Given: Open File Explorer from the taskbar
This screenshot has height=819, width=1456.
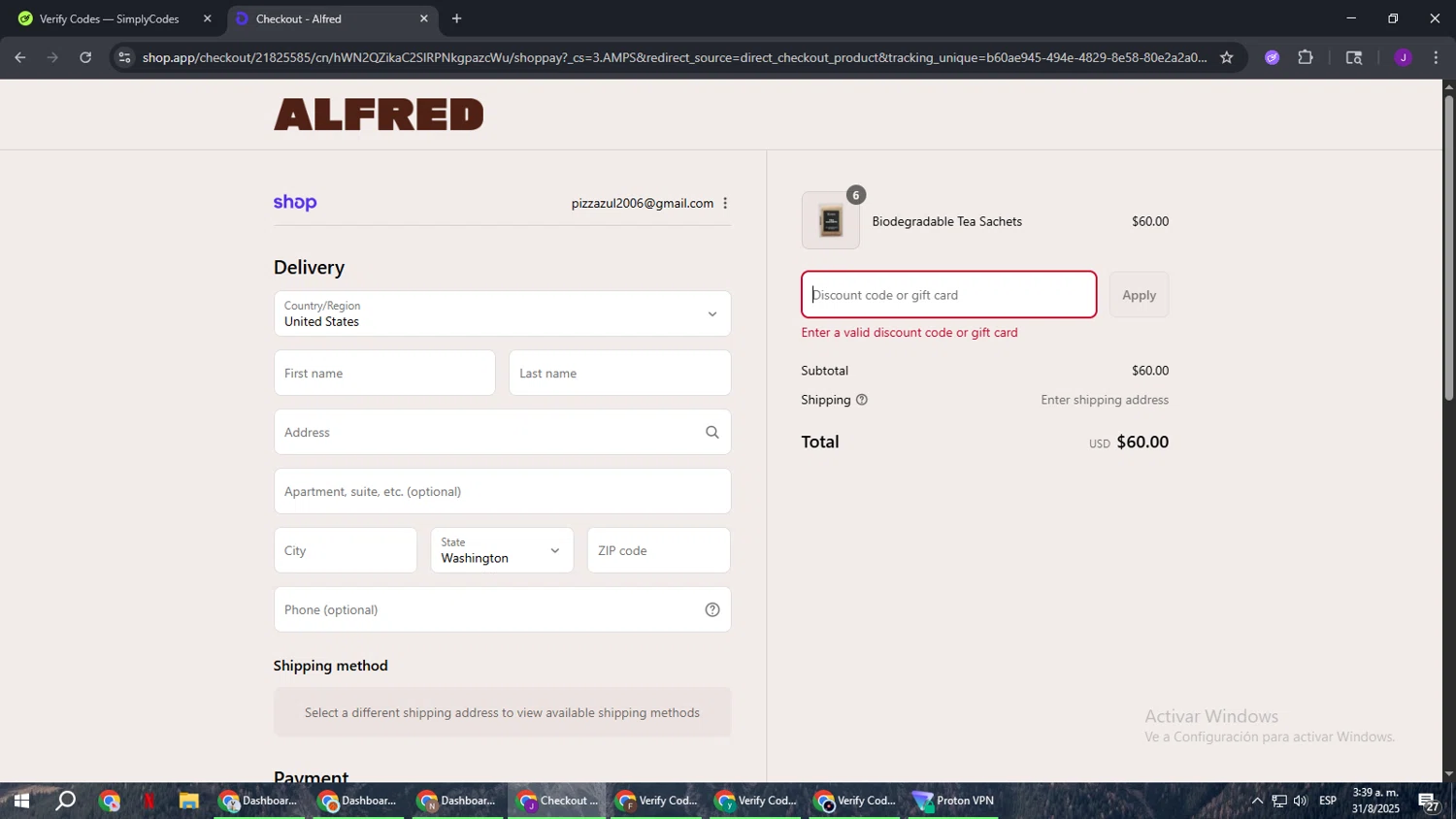Looking at the screenshot, I should click(x=188, y=801).
